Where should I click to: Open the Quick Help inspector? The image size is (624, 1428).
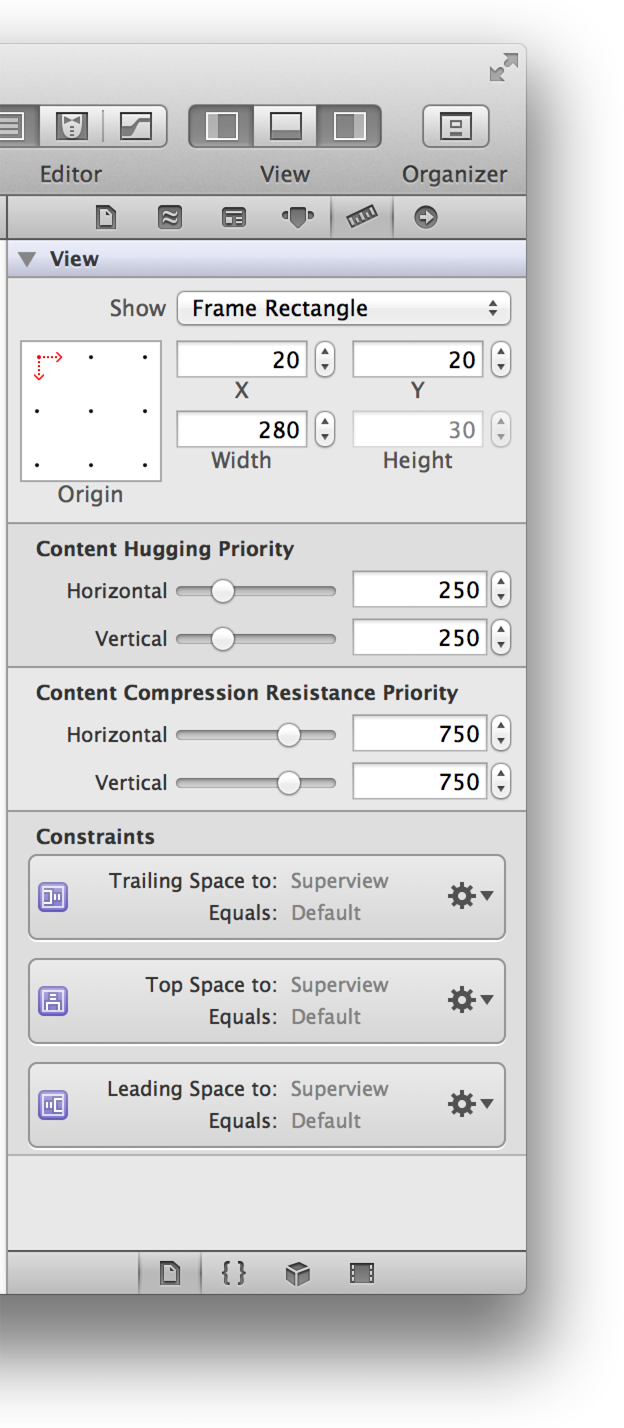(168, 217)
